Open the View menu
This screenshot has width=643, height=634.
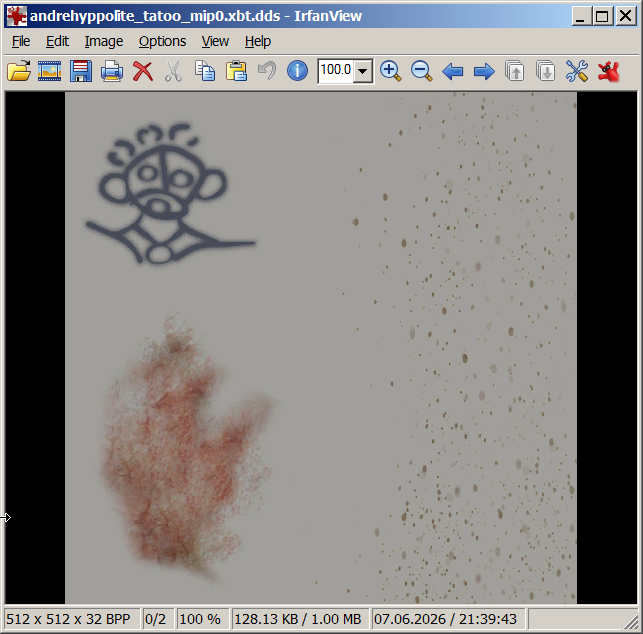click(x=215, y=41)
